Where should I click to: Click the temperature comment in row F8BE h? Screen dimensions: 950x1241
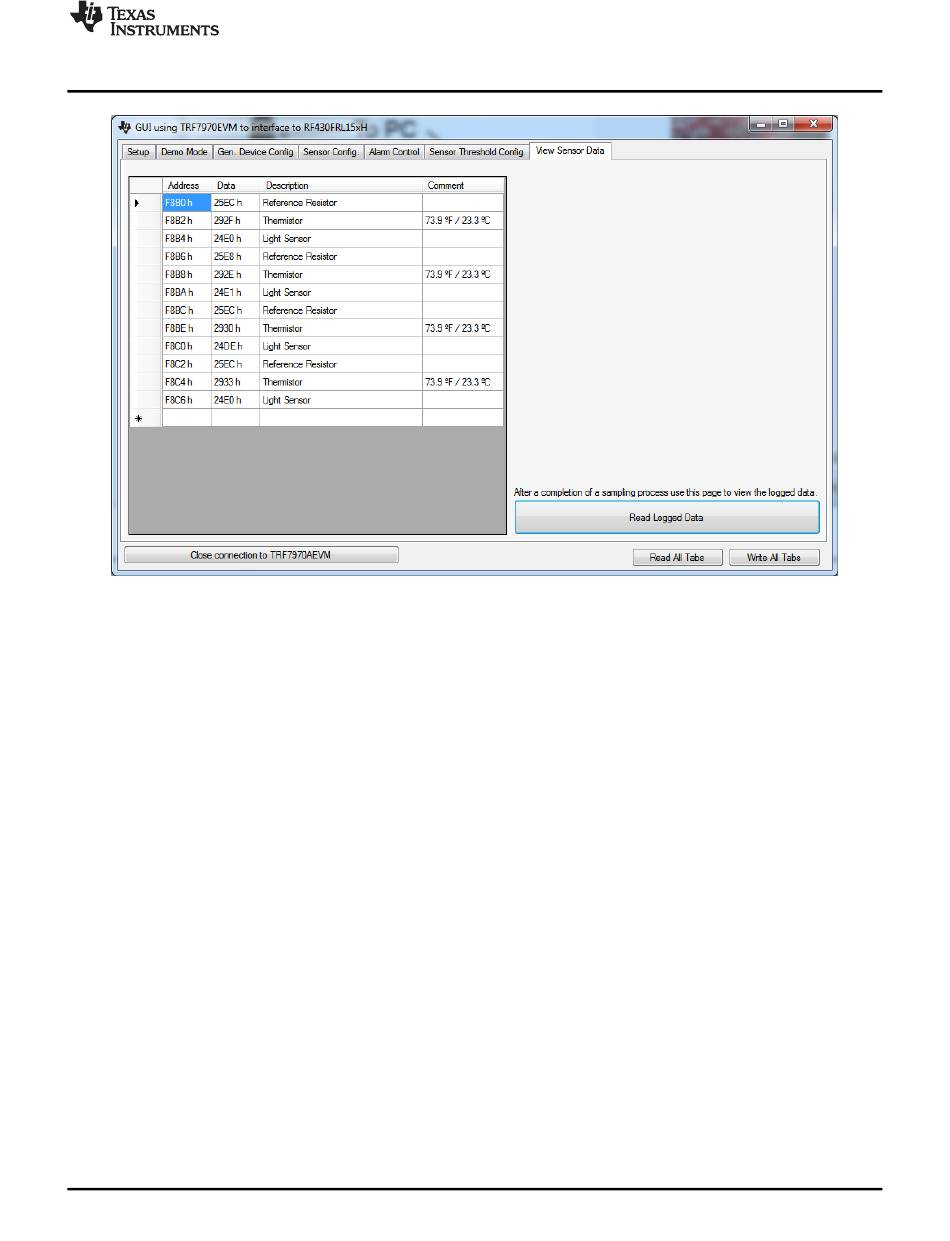point(463,329)
